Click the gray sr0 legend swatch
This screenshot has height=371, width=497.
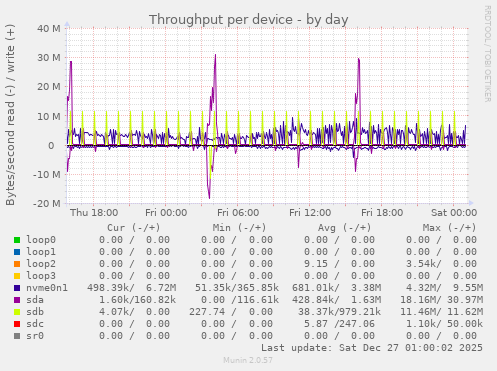tap(17, 336)
